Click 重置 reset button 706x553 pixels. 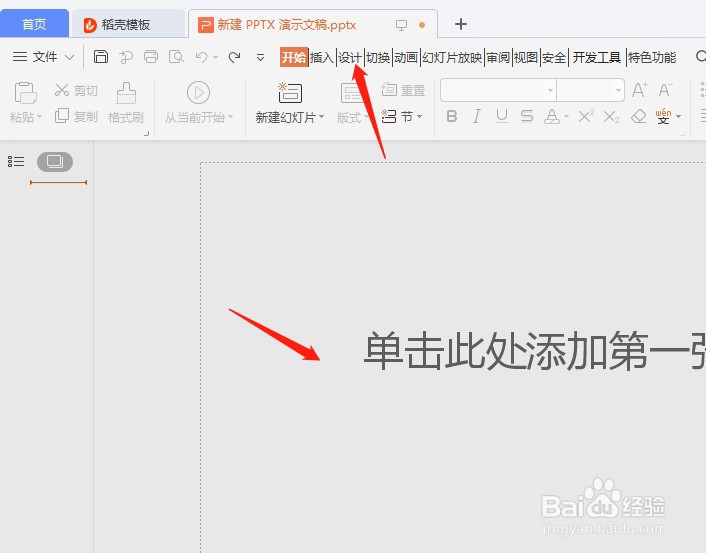(x=403, y=90)
